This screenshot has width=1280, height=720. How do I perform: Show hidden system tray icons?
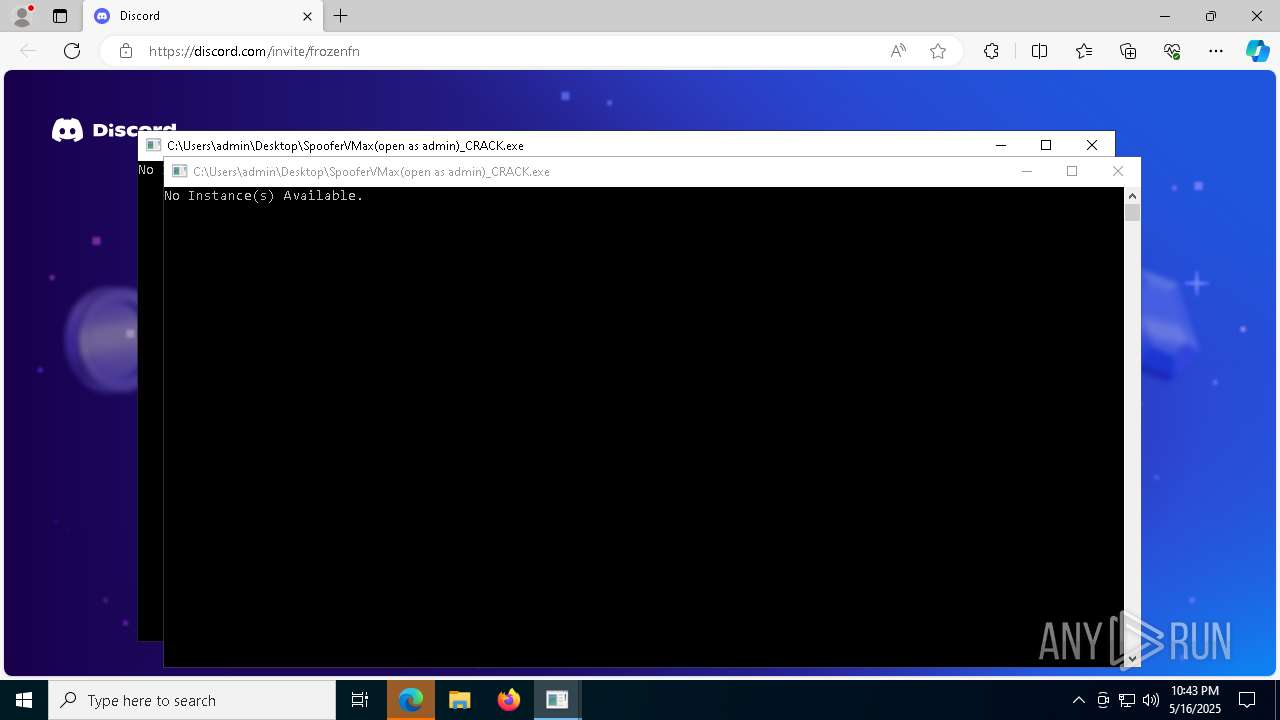(x=1078, y=700)
